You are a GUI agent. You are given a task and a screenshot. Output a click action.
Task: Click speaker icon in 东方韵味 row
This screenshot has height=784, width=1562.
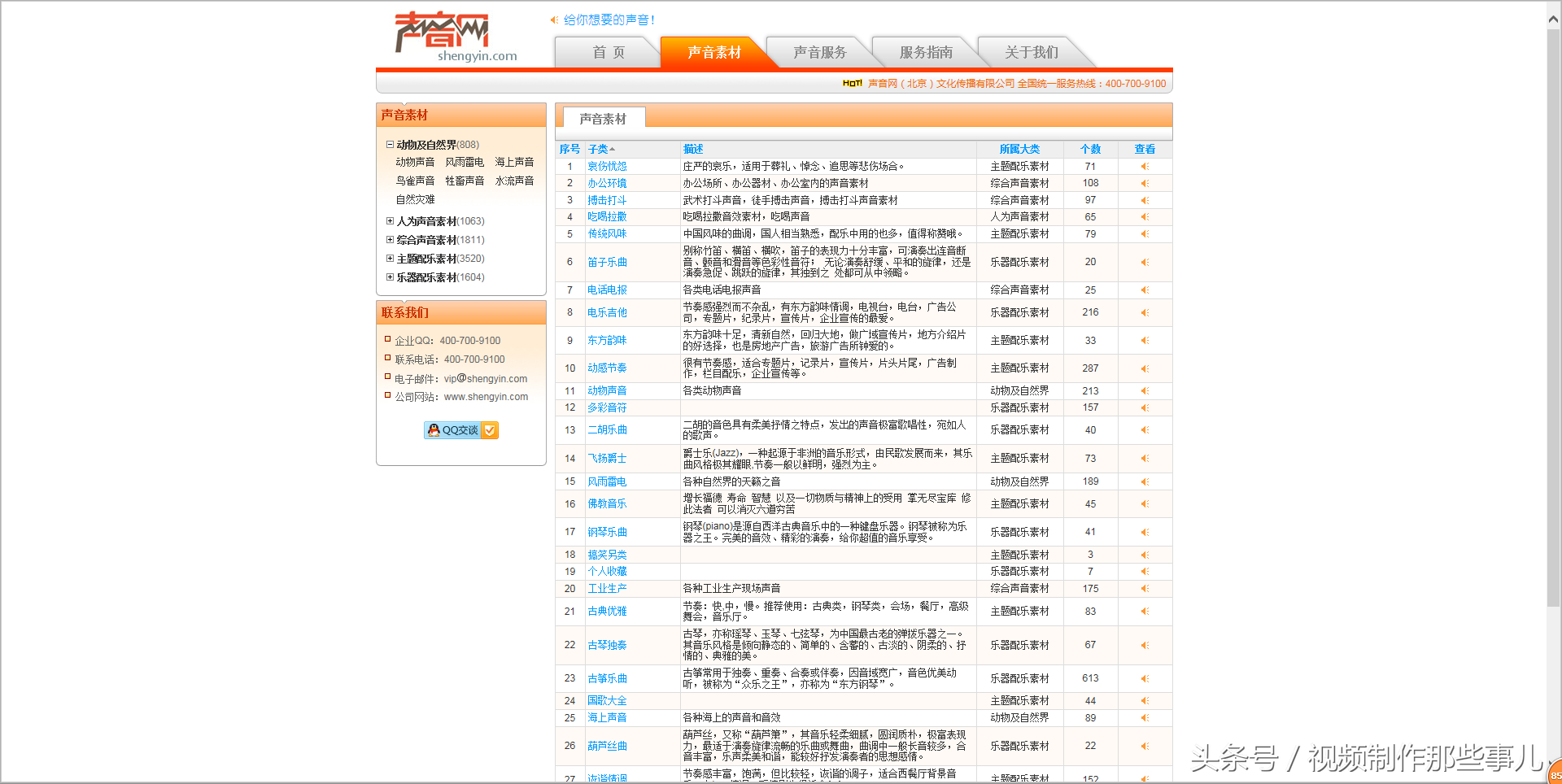[1145, 341]
